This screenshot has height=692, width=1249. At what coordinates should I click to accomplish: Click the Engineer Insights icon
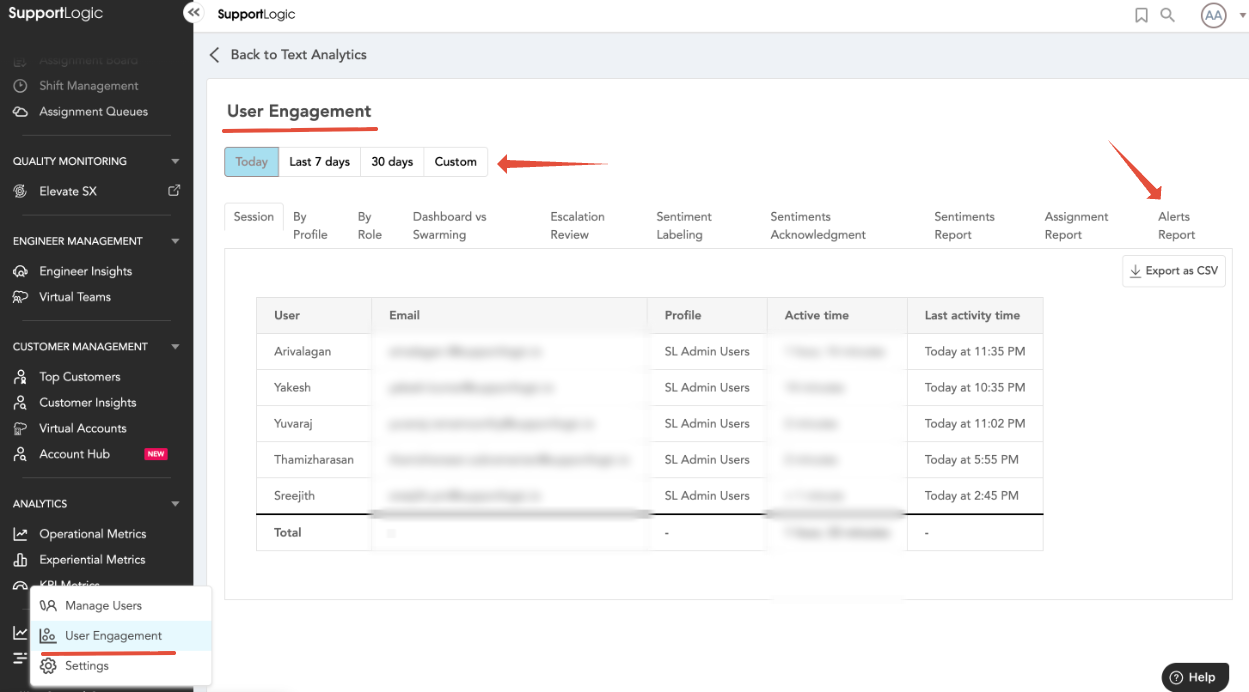click(x=20, y=271)
